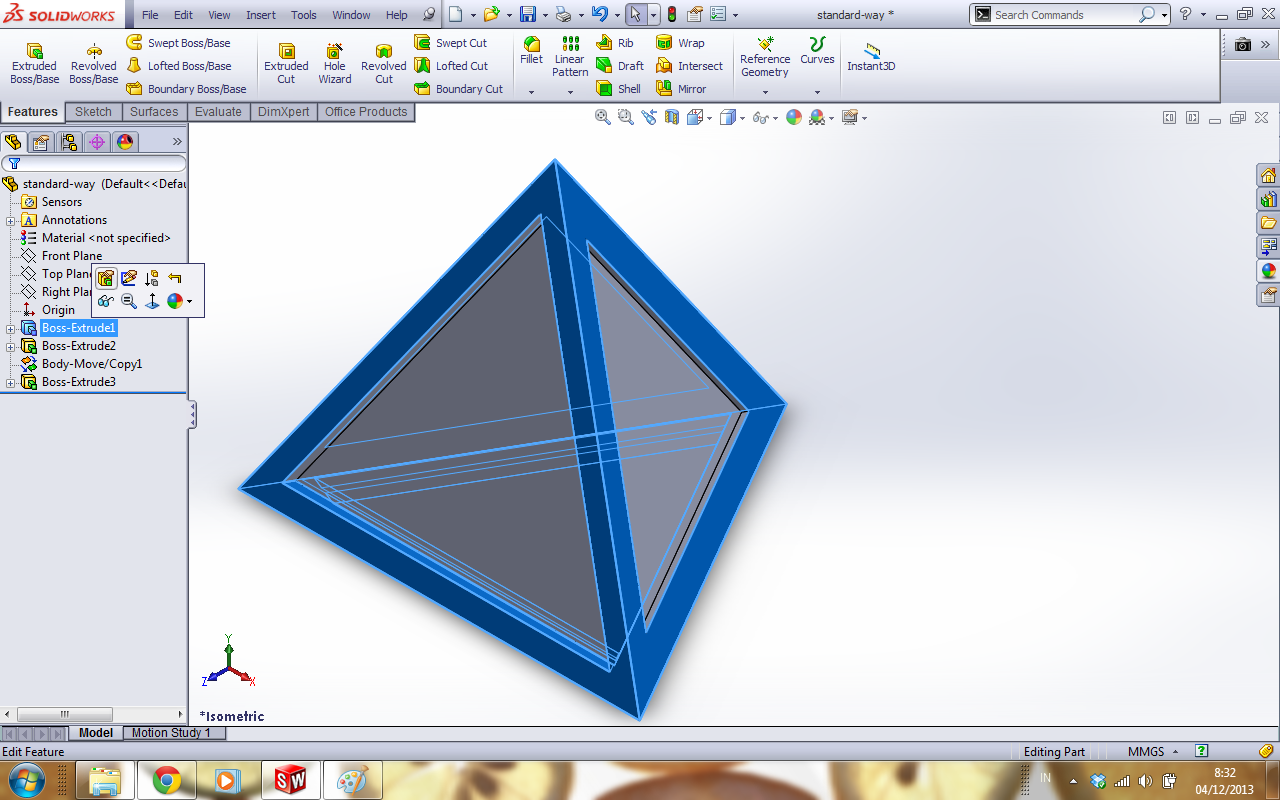This screenshot has height=800, width=1280.
Task: Select the Lofted Cut command
Action: pos(451,66)
